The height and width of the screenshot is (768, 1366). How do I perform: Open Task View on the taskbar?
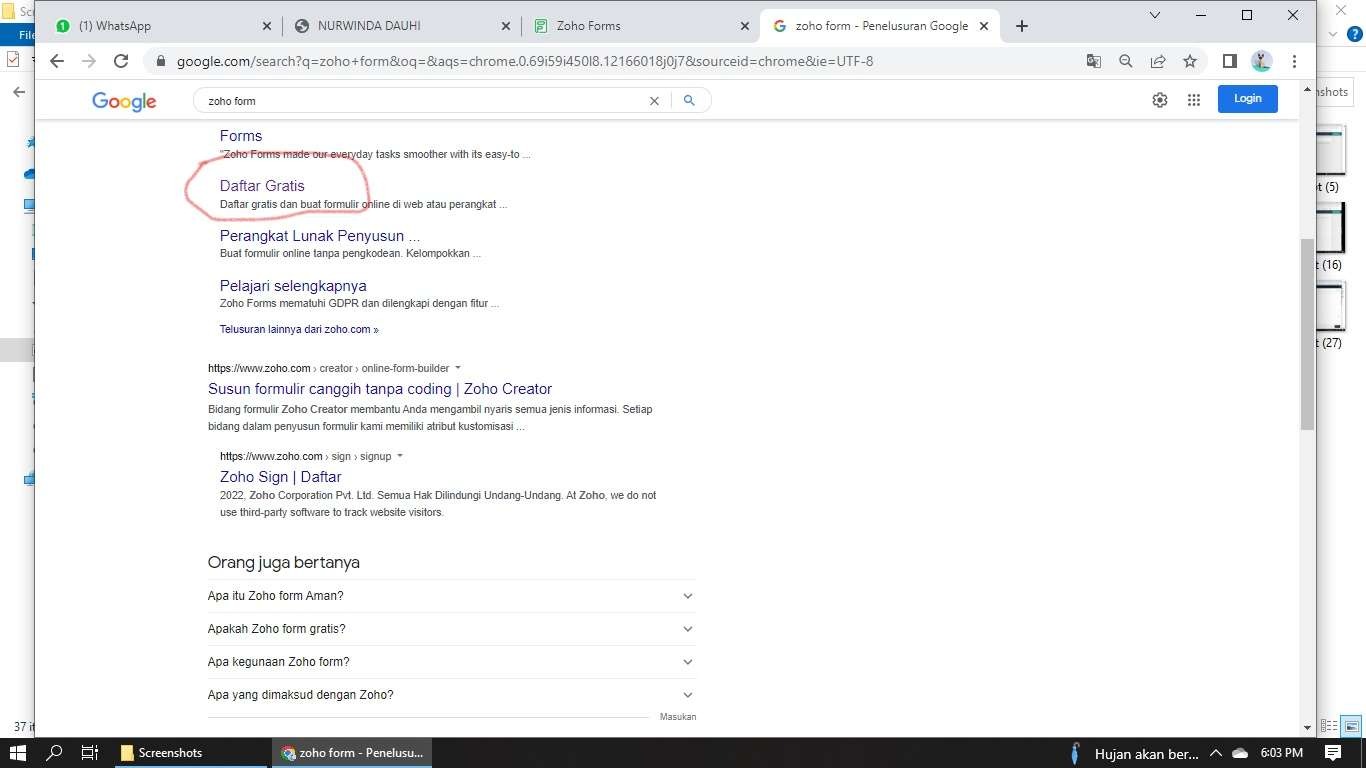coord(90,753)
